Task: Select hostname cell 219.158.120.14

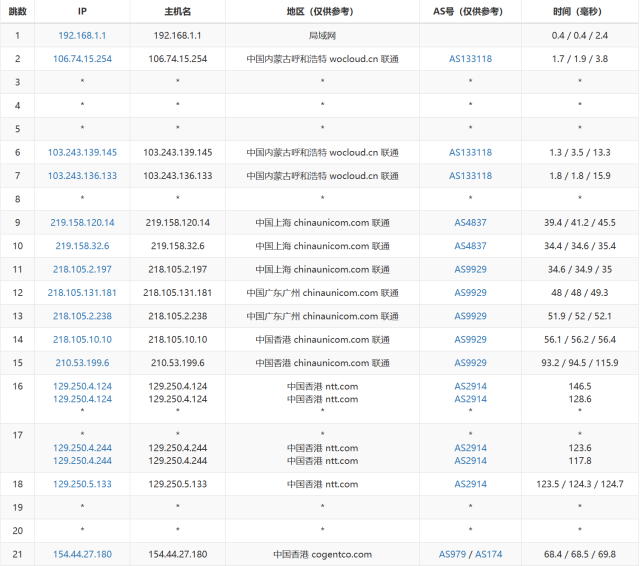Action: (x=178, y=223)
